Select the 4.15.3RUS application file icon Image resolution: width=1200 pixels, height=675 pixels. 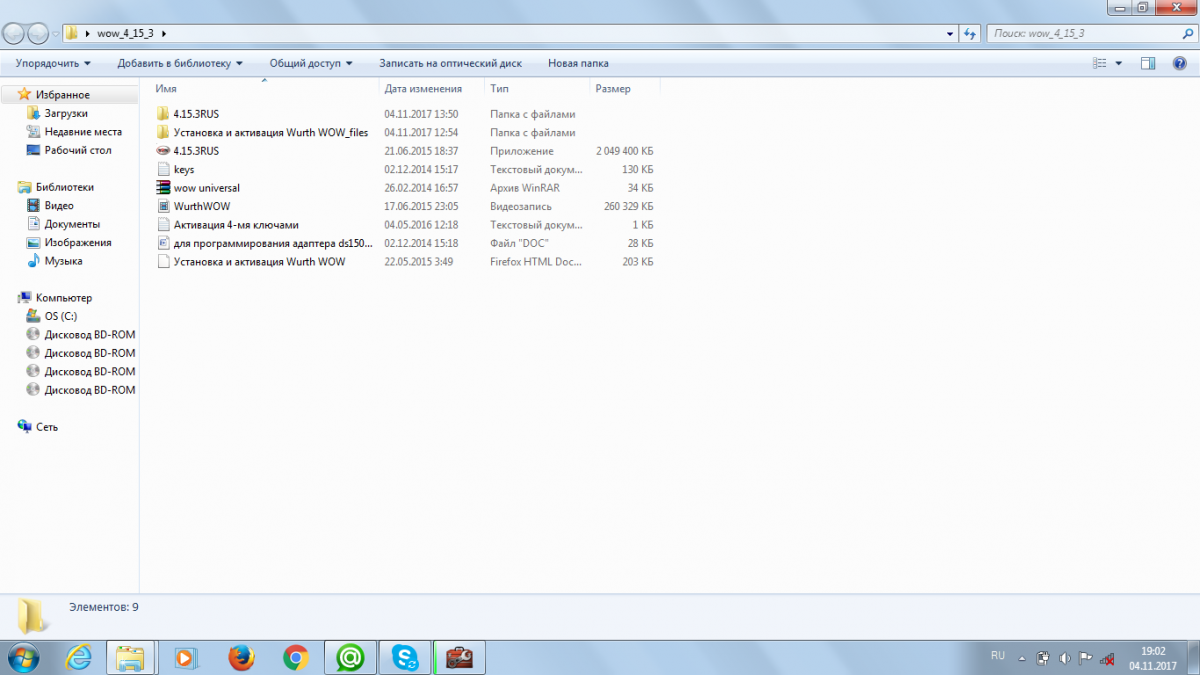pos(164,151)
